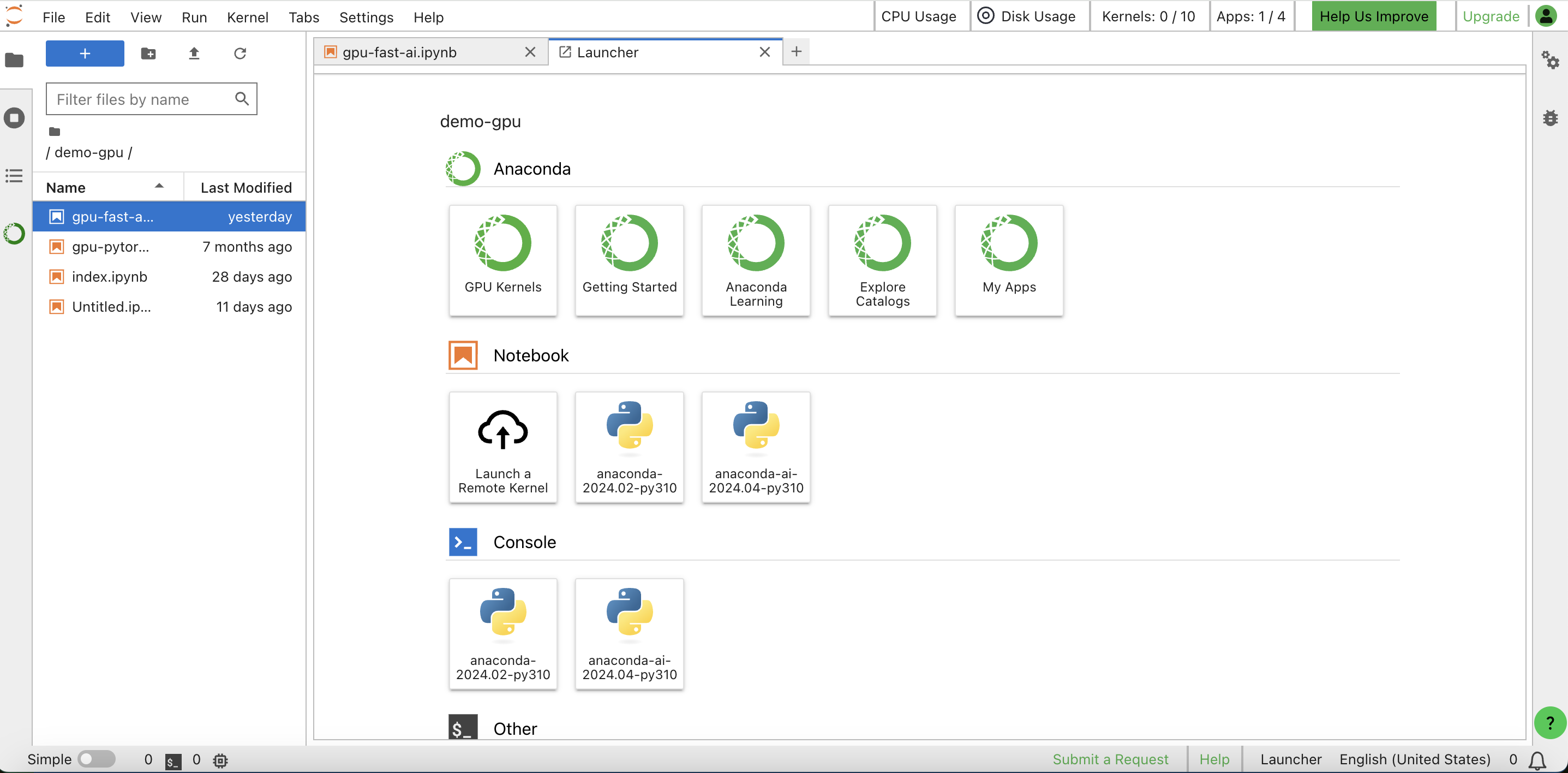The height and width of the screenshot is (773, 1568).
Task: Open console with anaconda-2024.02-py310 kernel
Action: click(503, 633)
